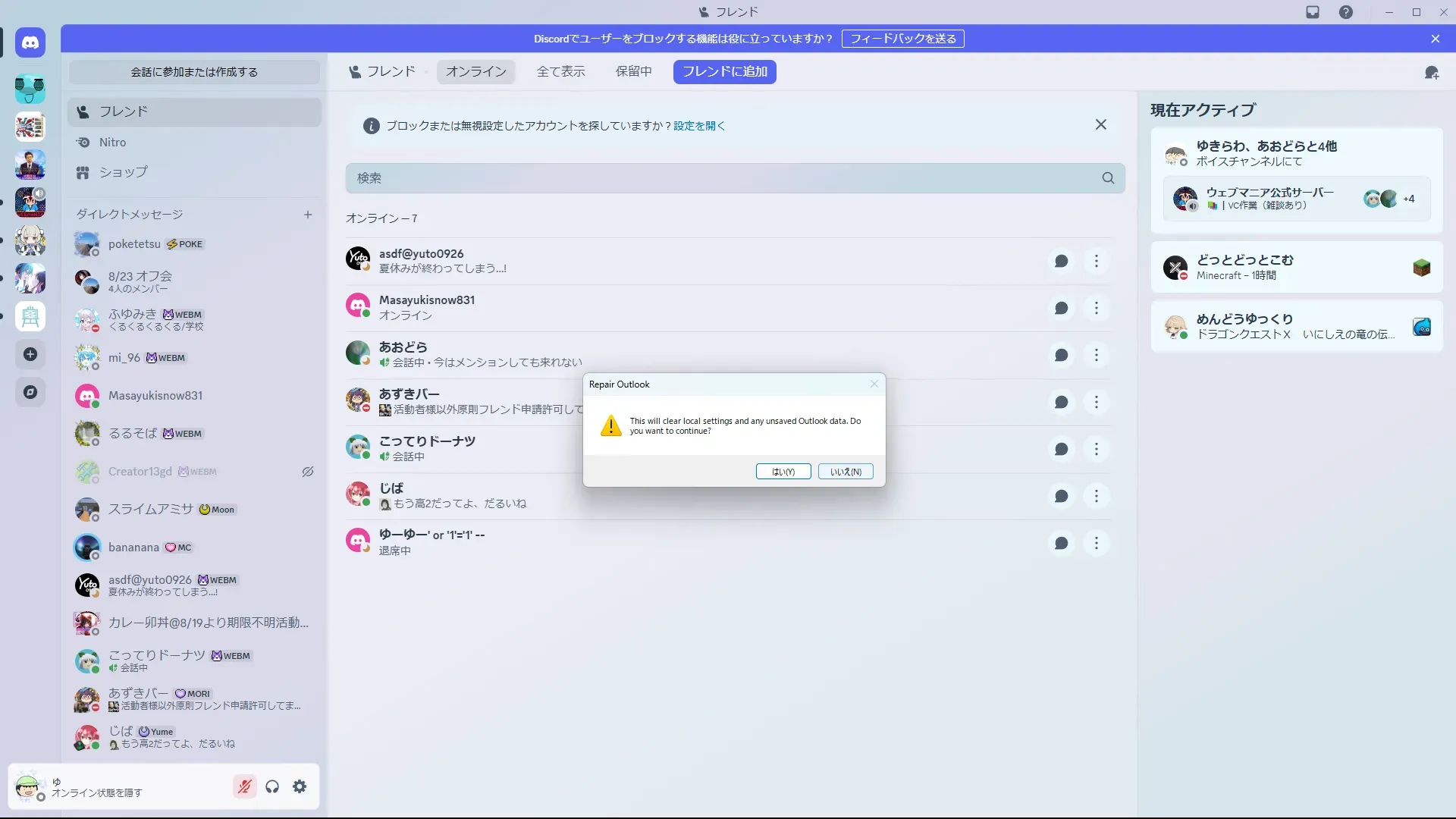Unmute the microphone in user panel
Image resolution: width=1456 pixels, height=819 pixels.
[244, 787]
